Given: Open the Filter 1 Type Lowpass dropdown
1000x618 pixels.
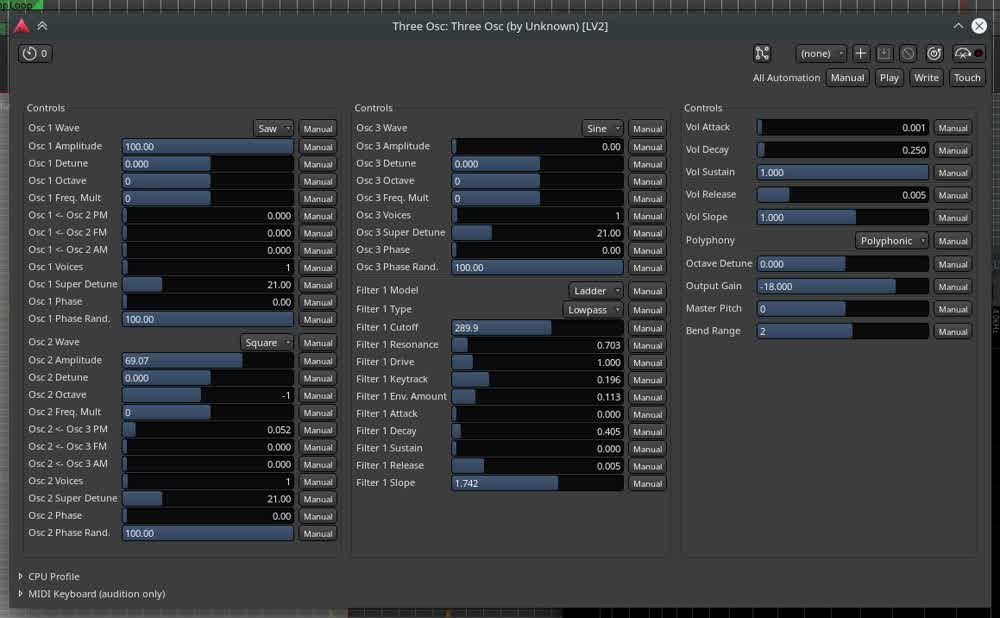Looking at the screenshot, I should pyautogui.click(x=593, y=310).
